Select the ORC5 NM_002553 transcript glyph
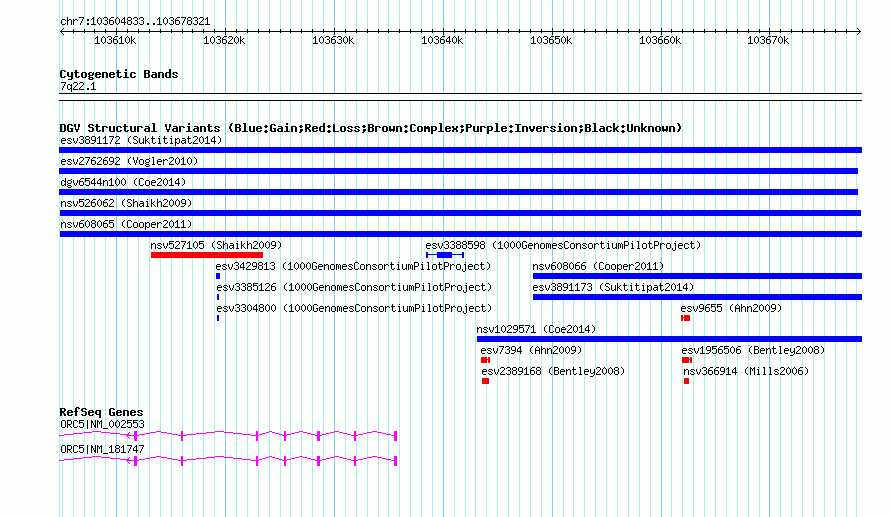The height and width of the screenshot is (517, 890). tap(228, 436)
